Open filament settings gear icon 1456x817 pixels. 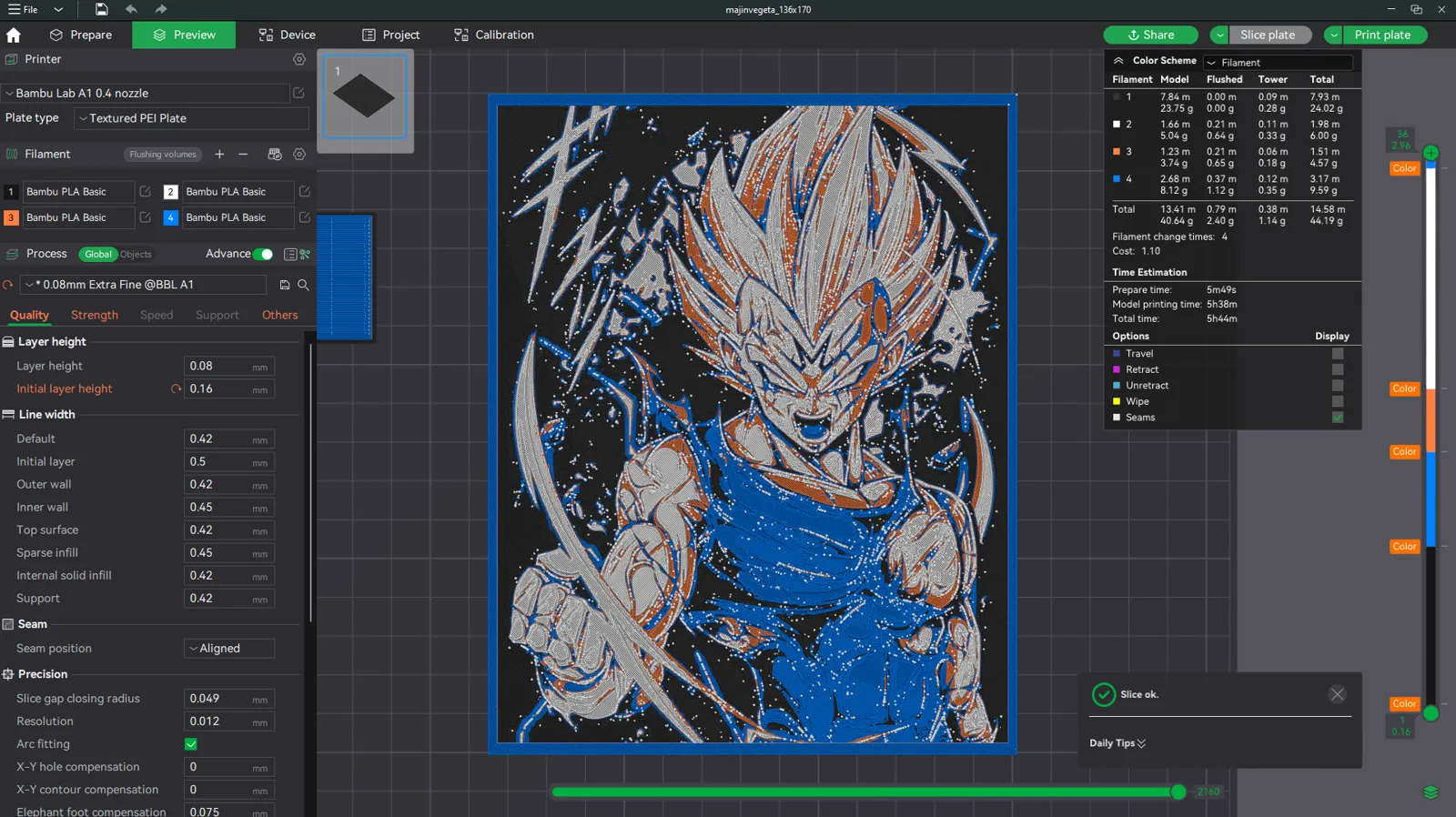click(299, 154)
